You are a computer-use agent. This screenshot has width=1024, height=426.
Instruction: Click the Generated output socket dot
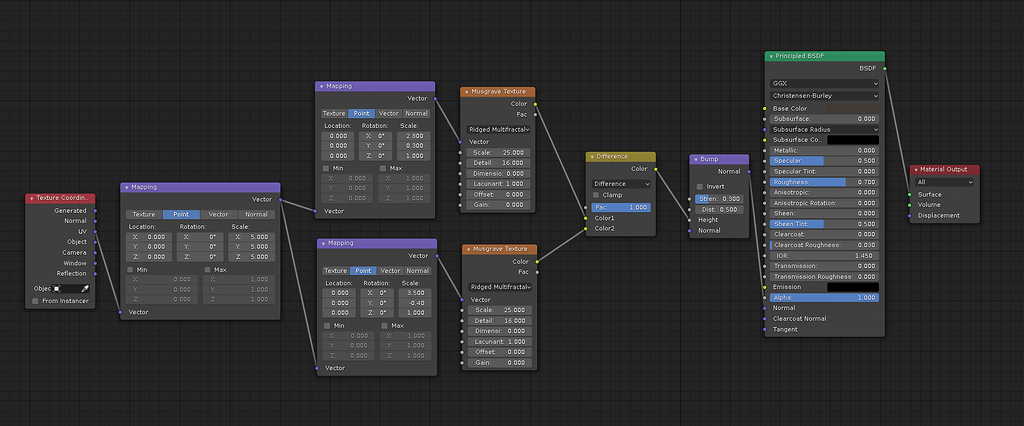coord(95,210)
